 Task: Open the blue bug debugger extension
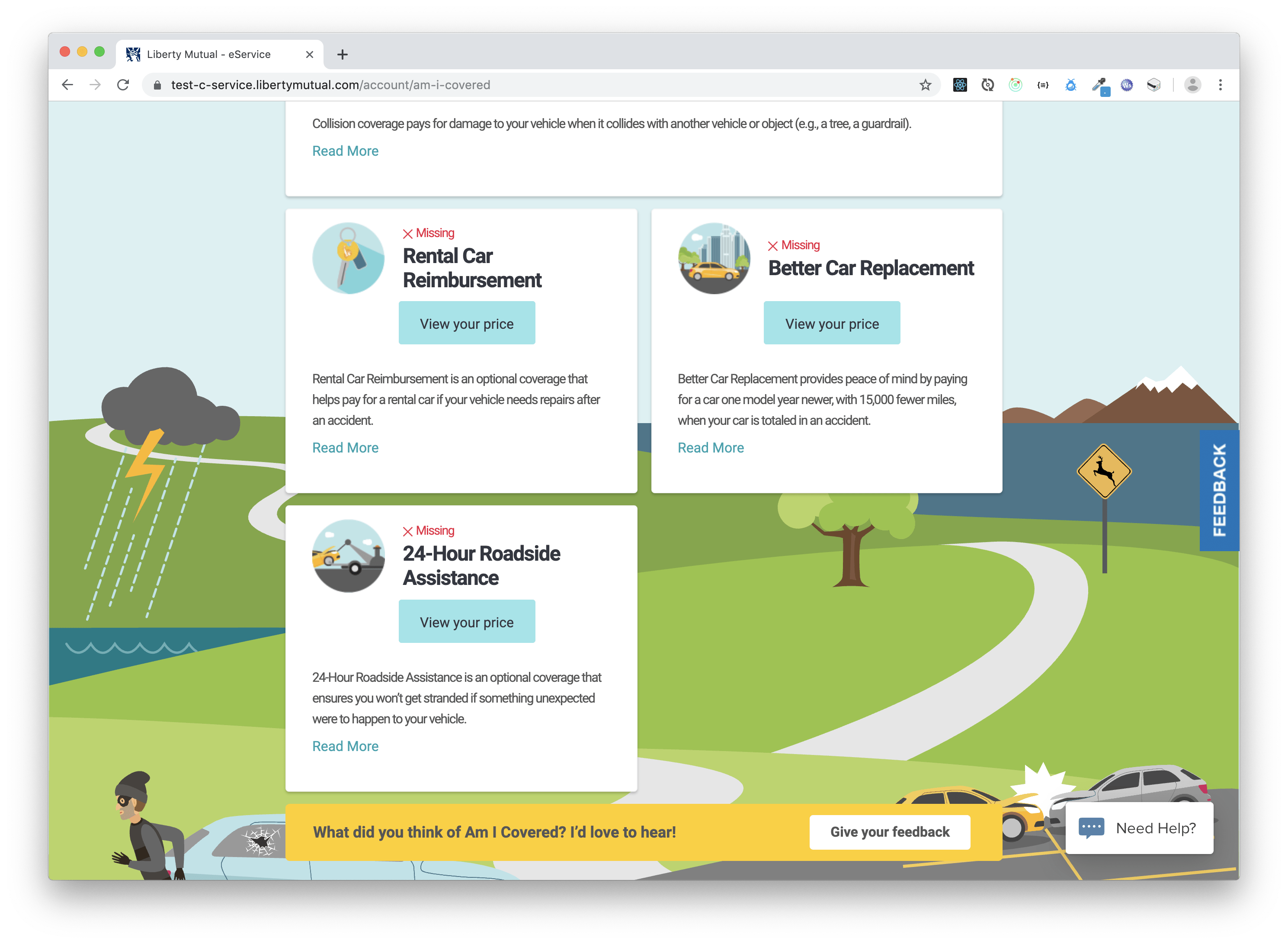(1071, 84)
